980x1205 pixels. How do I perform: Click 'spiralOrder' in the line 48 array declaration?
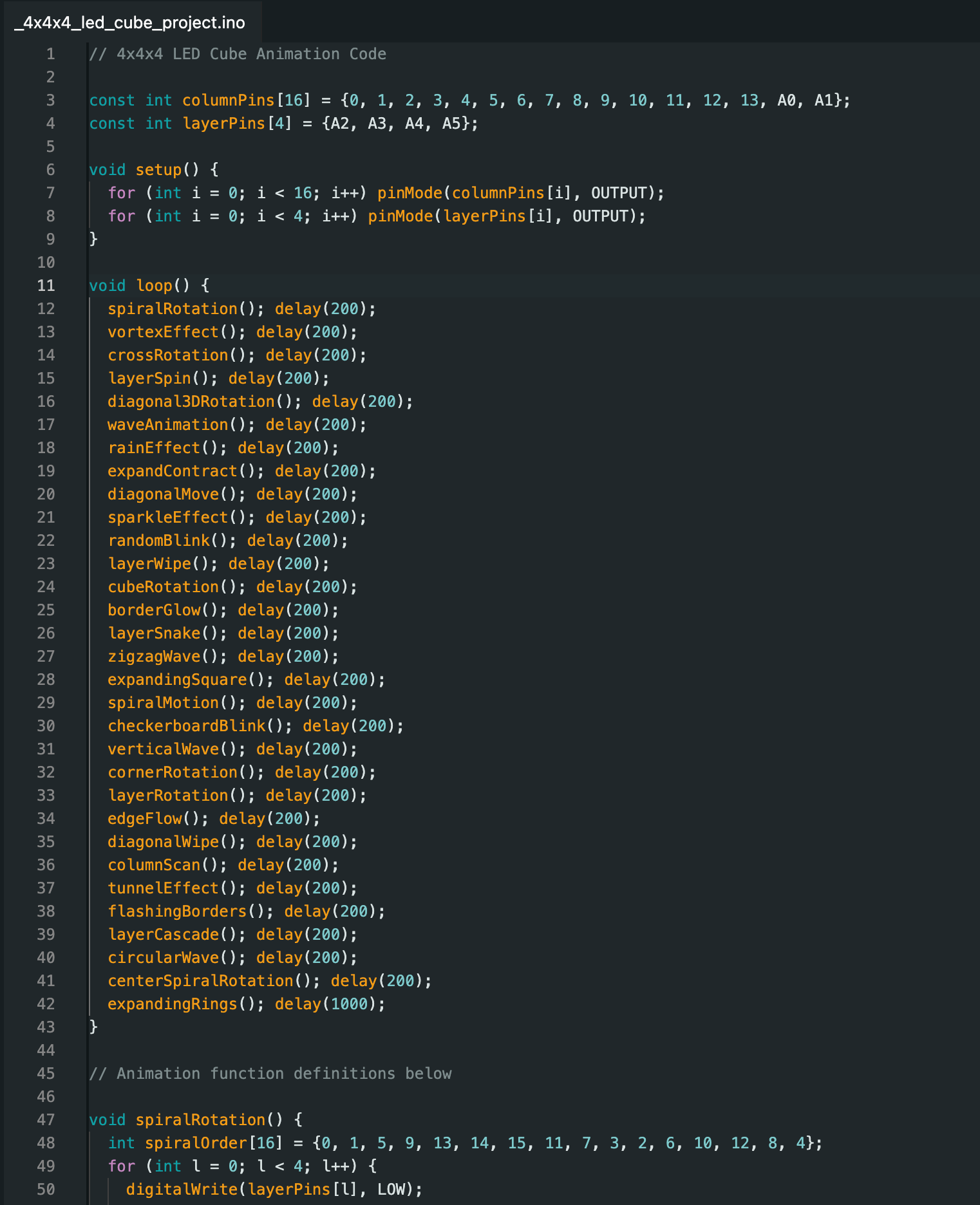point(196,1143)
